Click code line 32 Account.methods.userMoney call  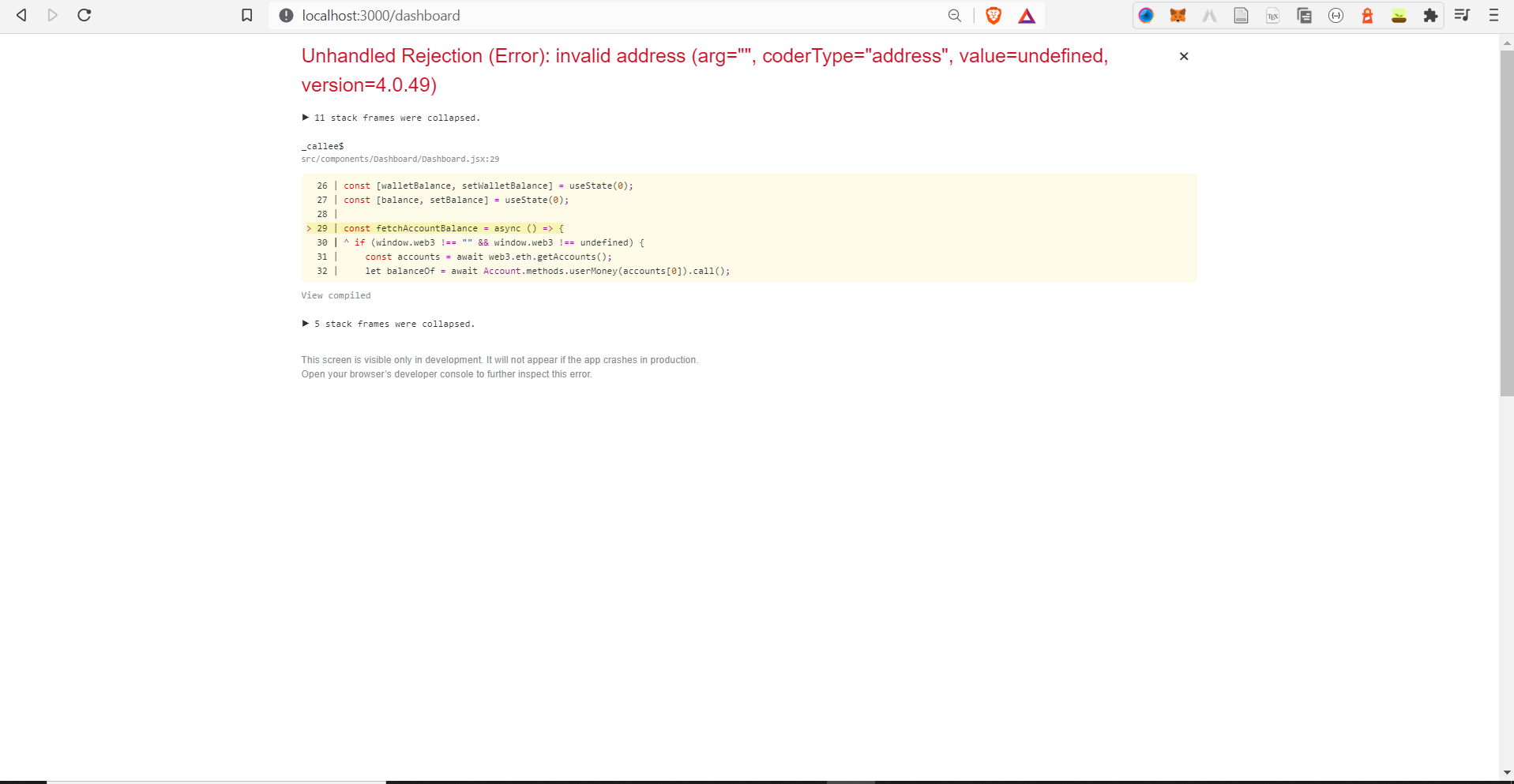pos(547,271)
